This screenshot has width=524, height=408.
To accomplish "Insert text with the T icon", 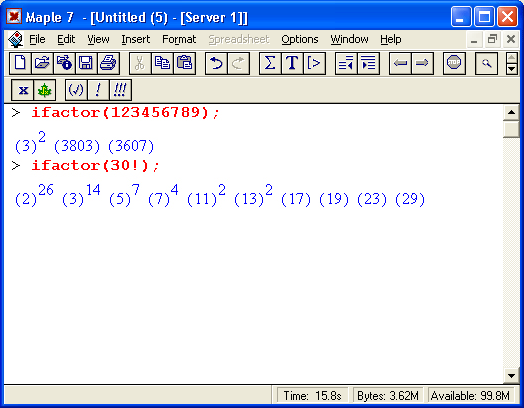I will 292,63.
